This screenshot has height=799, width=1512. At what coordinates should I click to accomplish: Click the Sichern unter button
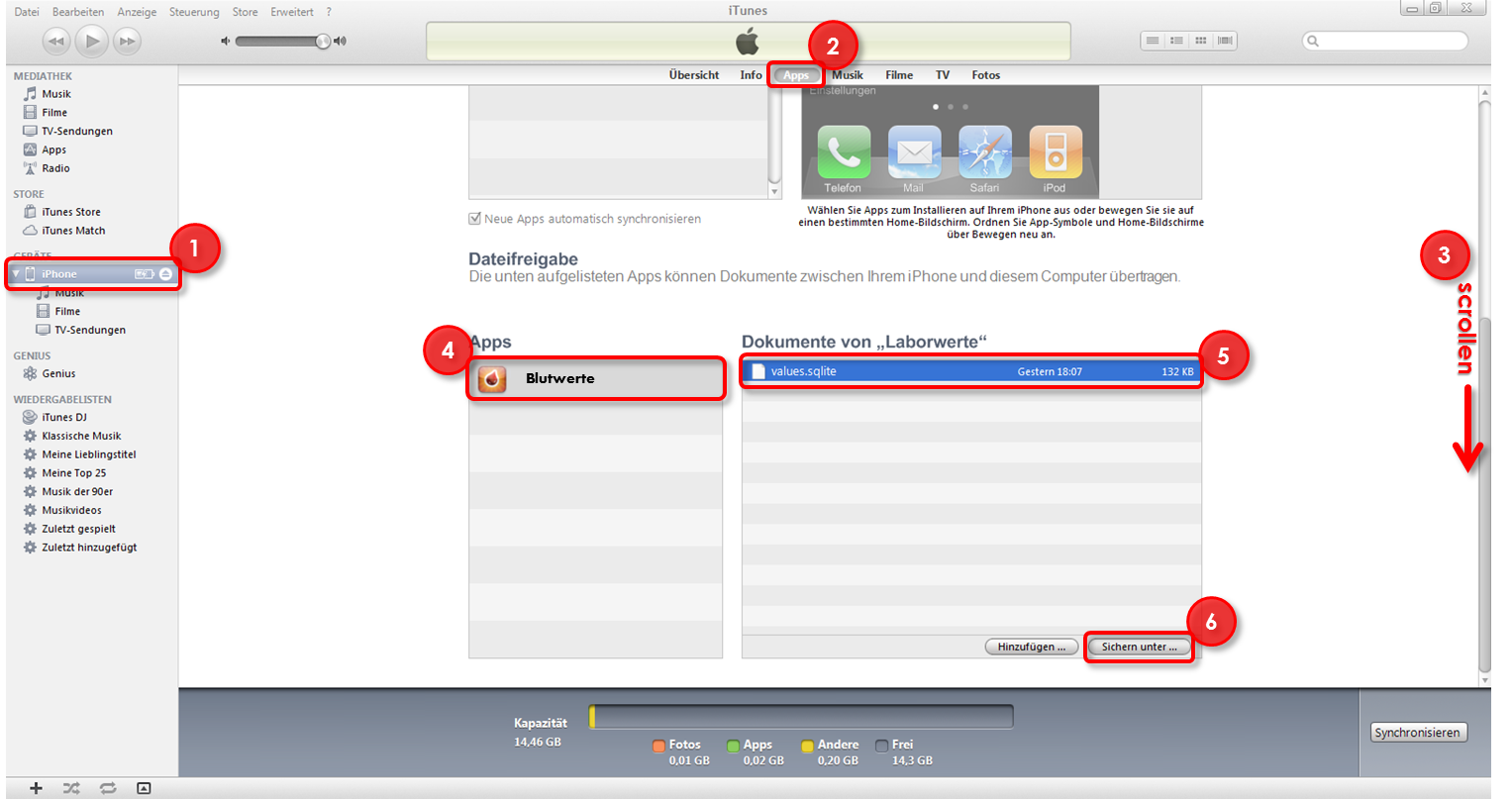(x=1139, y=647)
